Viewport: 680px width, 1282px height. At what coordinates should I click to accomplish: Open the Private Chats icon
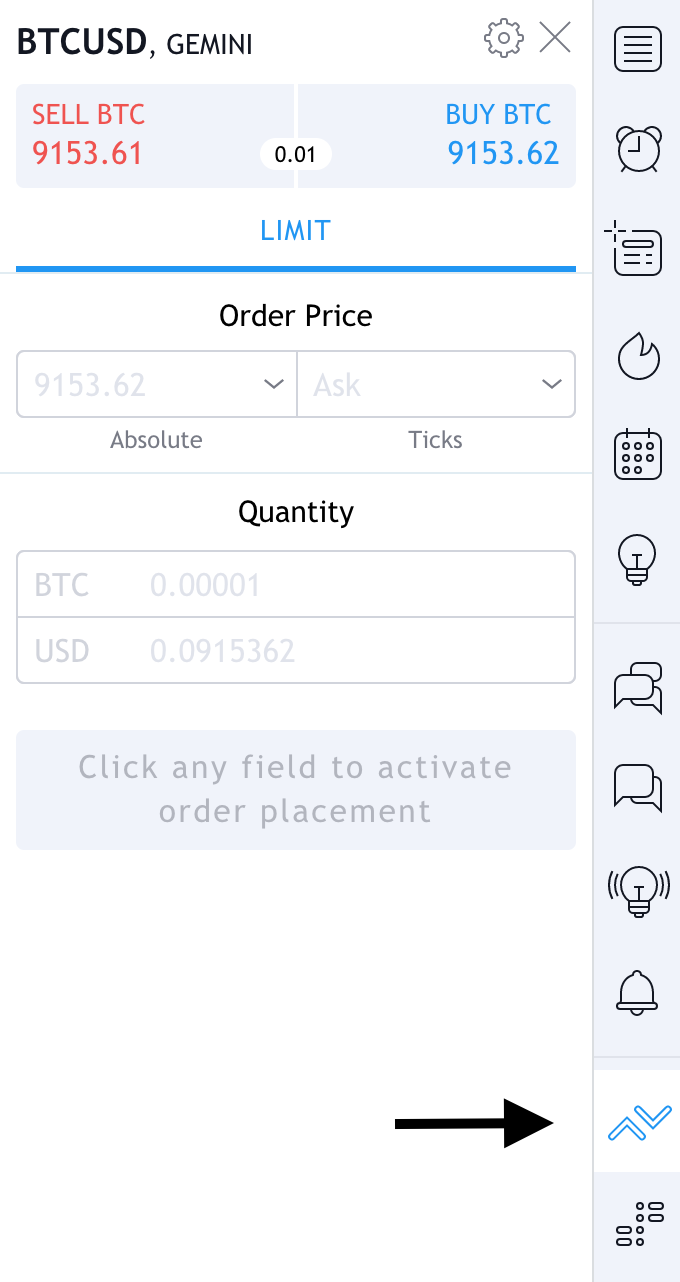point(637,787)
